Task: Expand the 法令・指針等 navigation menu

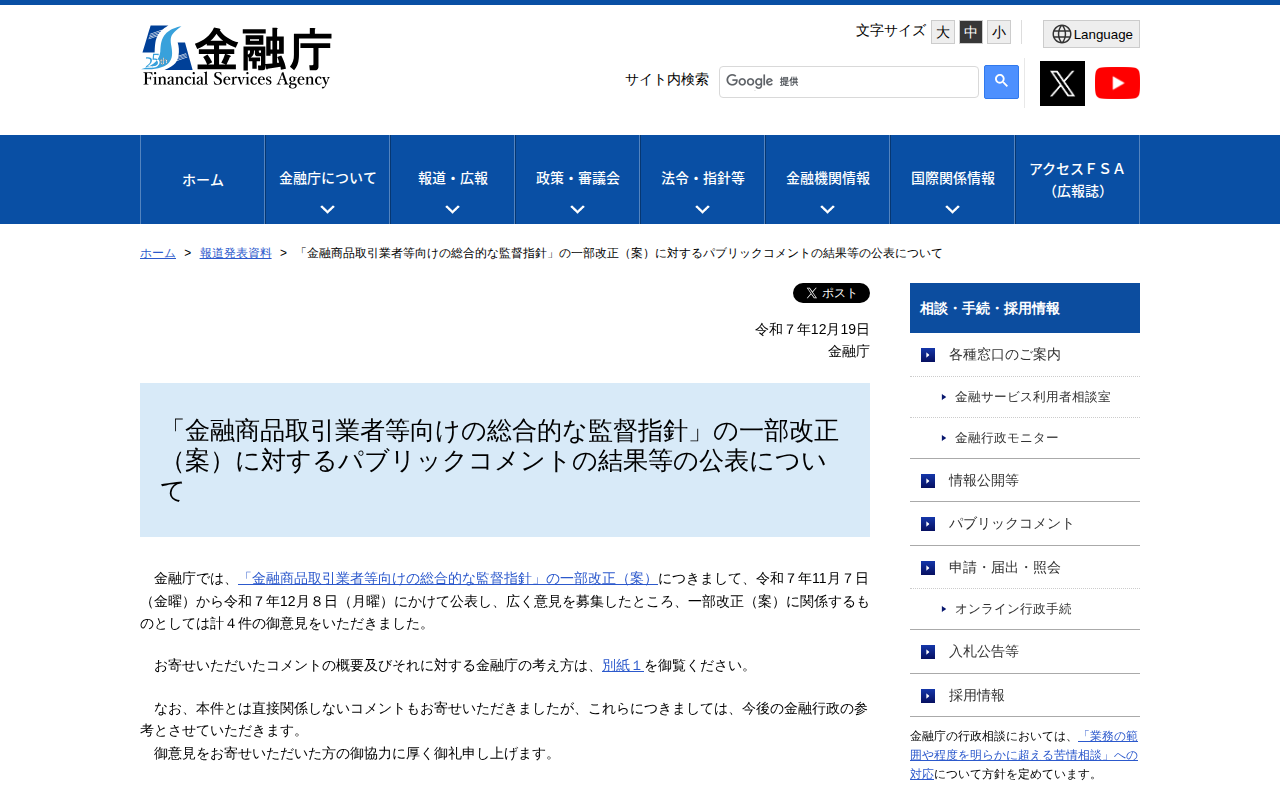Action: [701, 179]
